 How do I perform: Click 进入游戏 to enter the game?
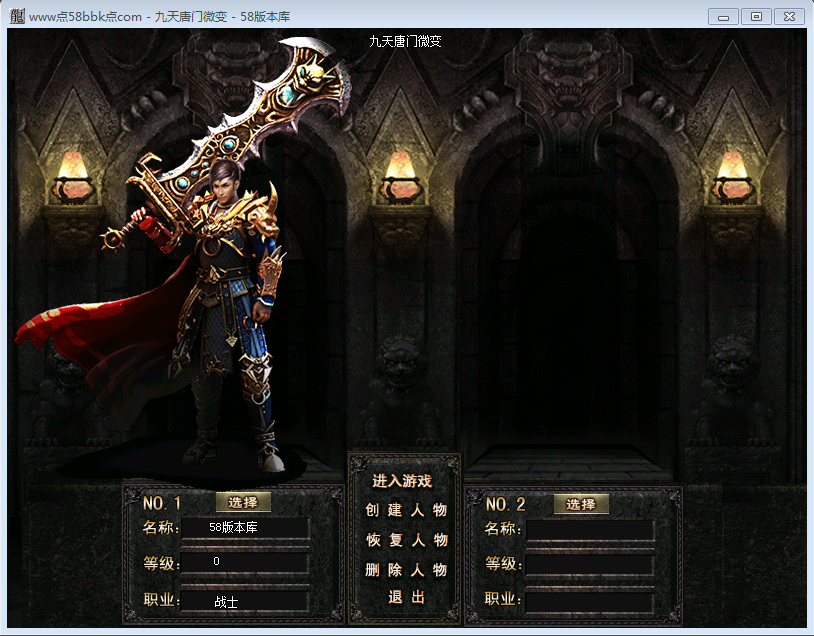tap(402, 481)
